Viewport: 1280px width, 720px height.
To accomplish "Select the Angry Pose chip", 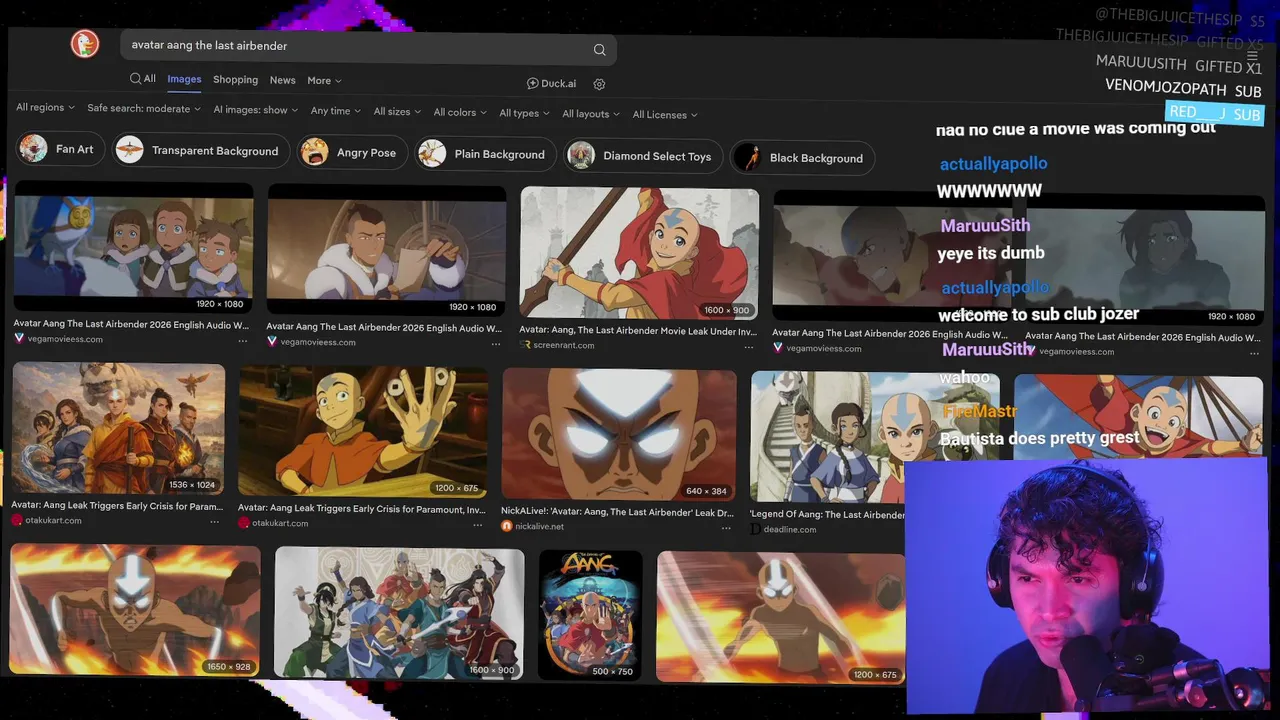I will [352, 153].
